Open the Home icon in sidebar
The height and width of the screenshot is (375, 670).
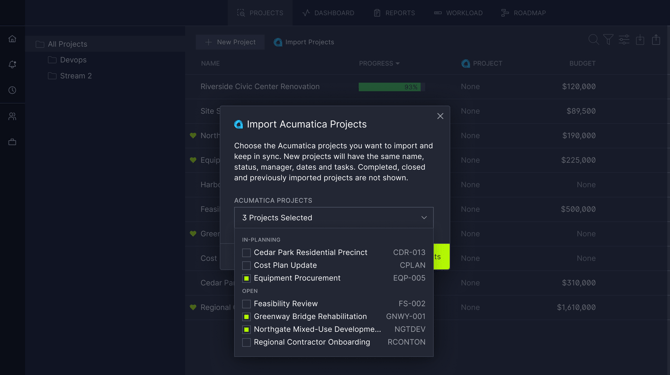(x=12, y=39)
